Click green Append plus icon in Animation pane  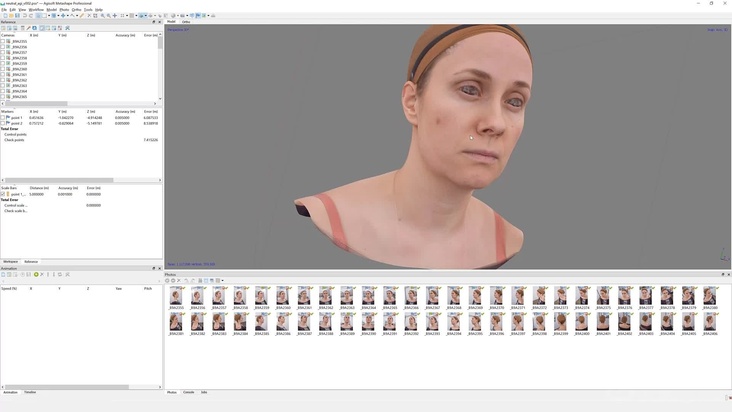click(x=36, y=274)
